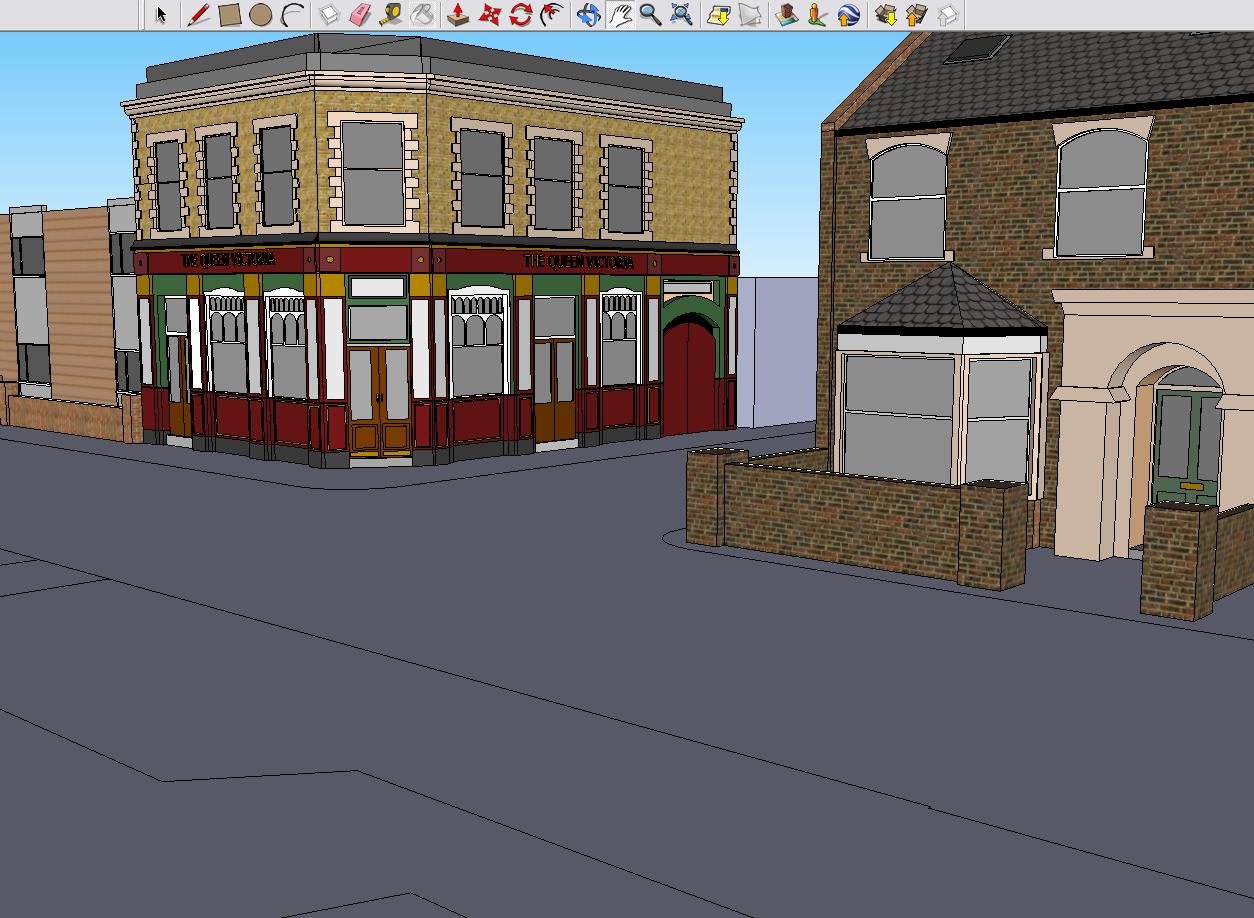Image resolution: width=1254 pixels, height=918 pixels.
Task: Switch to the Pan hand tool
Action: coord(620,15)
